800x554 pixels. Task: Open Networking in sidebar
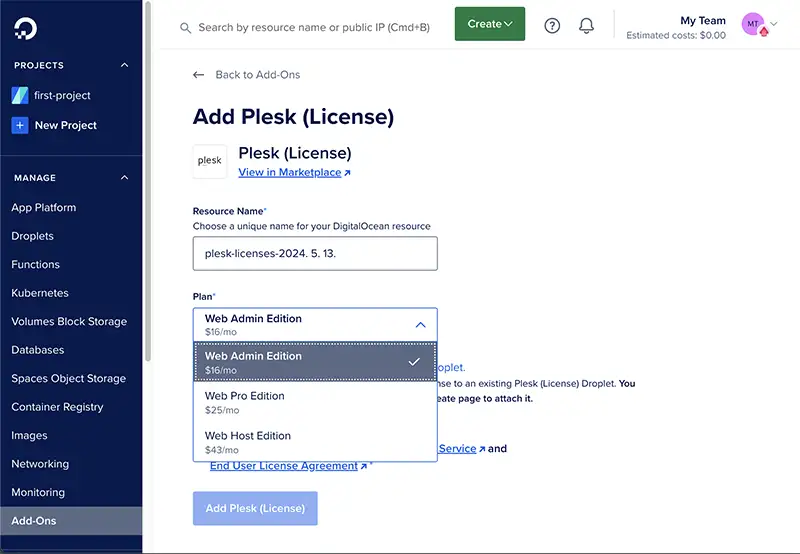(40, 464)
